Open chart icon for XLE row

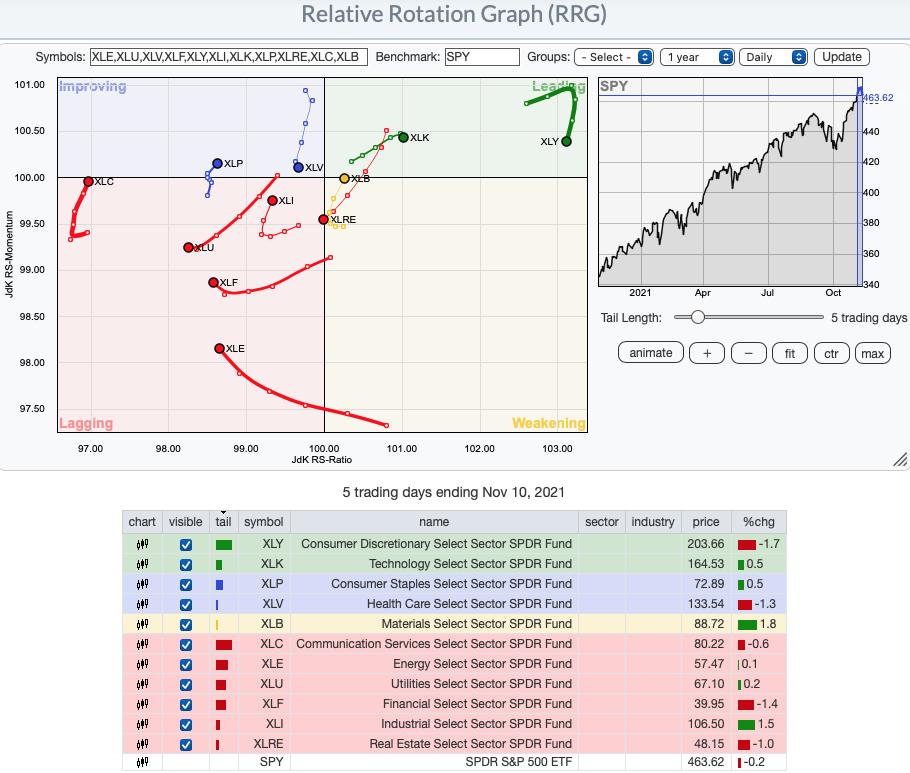pos(142,664)
